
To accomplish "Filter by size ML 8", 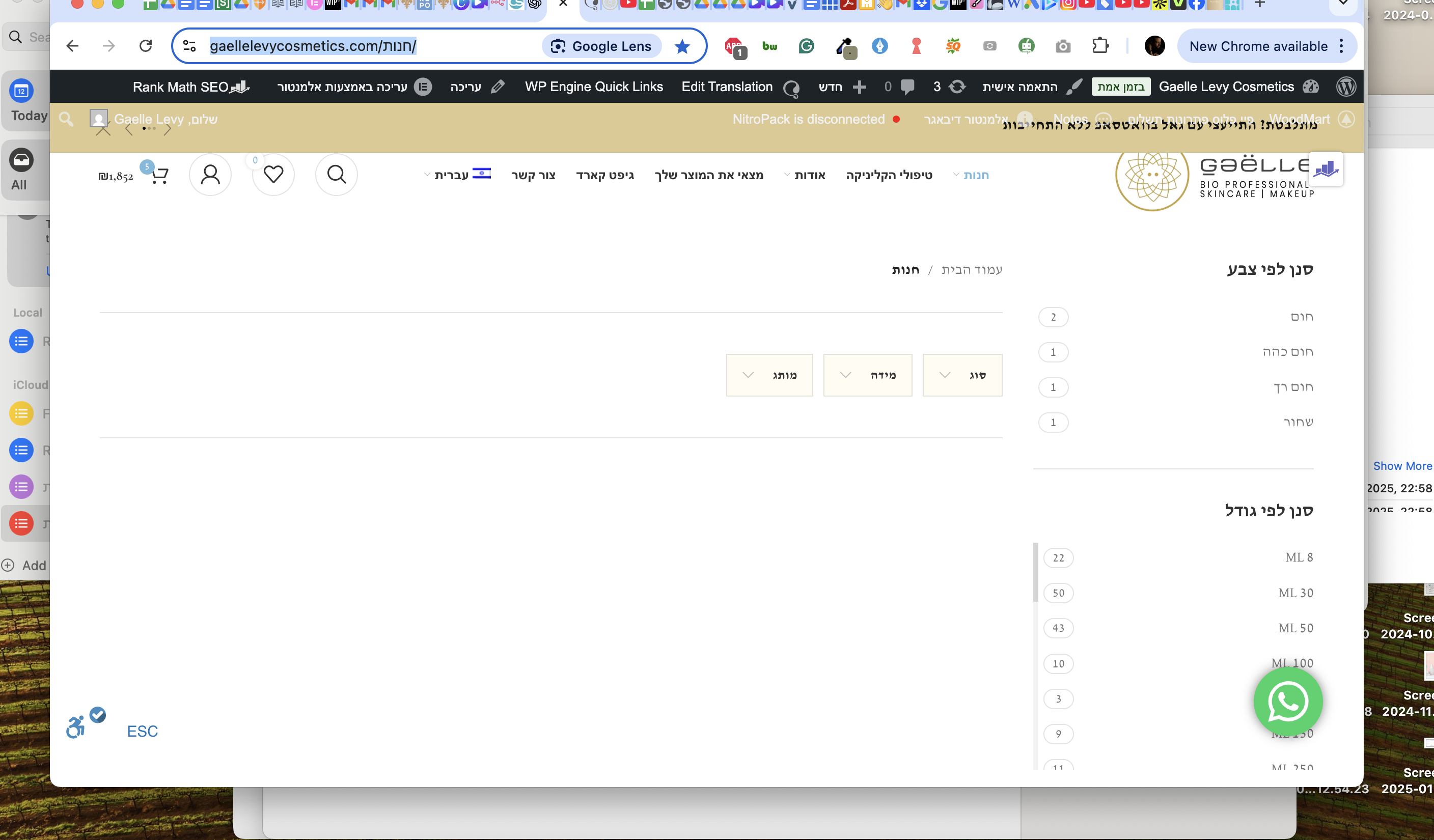I will pos(1299,557).
